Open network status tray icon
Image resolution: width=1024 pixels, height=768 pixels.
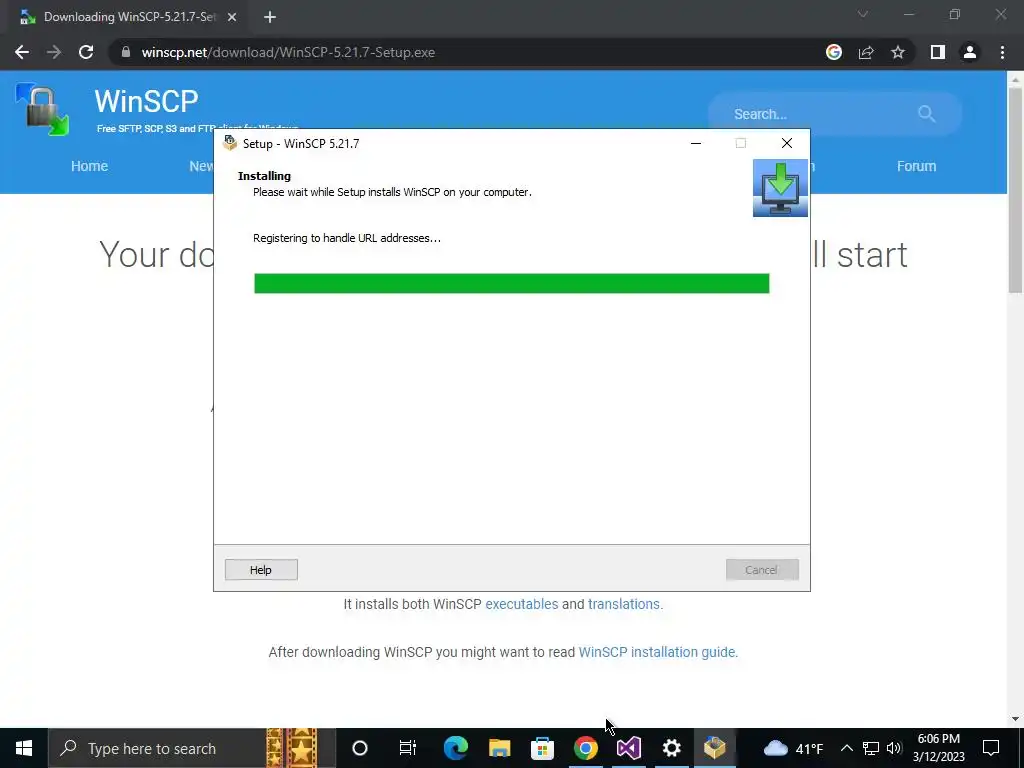click(x=871, y=748)
